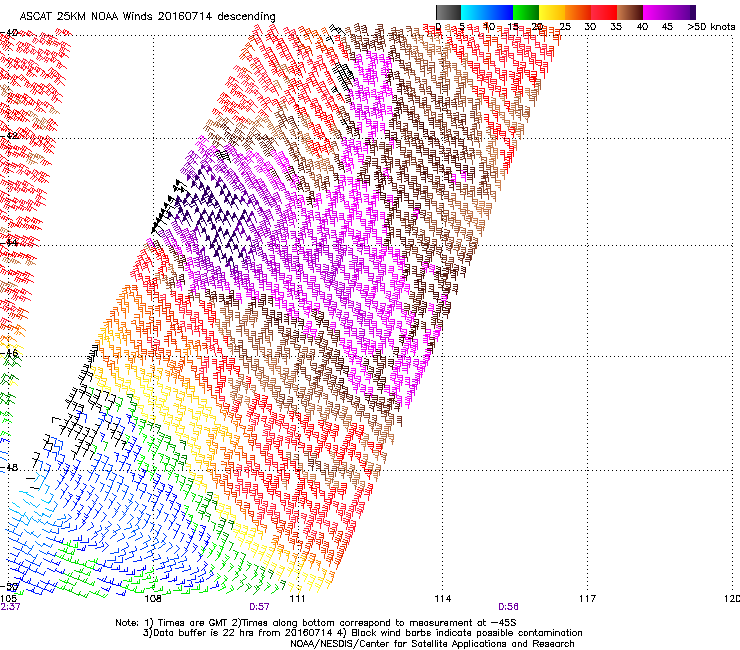Image resolution: width=740 pixels, height=650 pixels.
Task: Click the red 30-35 knot legend segment
Action: pos(604,12)
